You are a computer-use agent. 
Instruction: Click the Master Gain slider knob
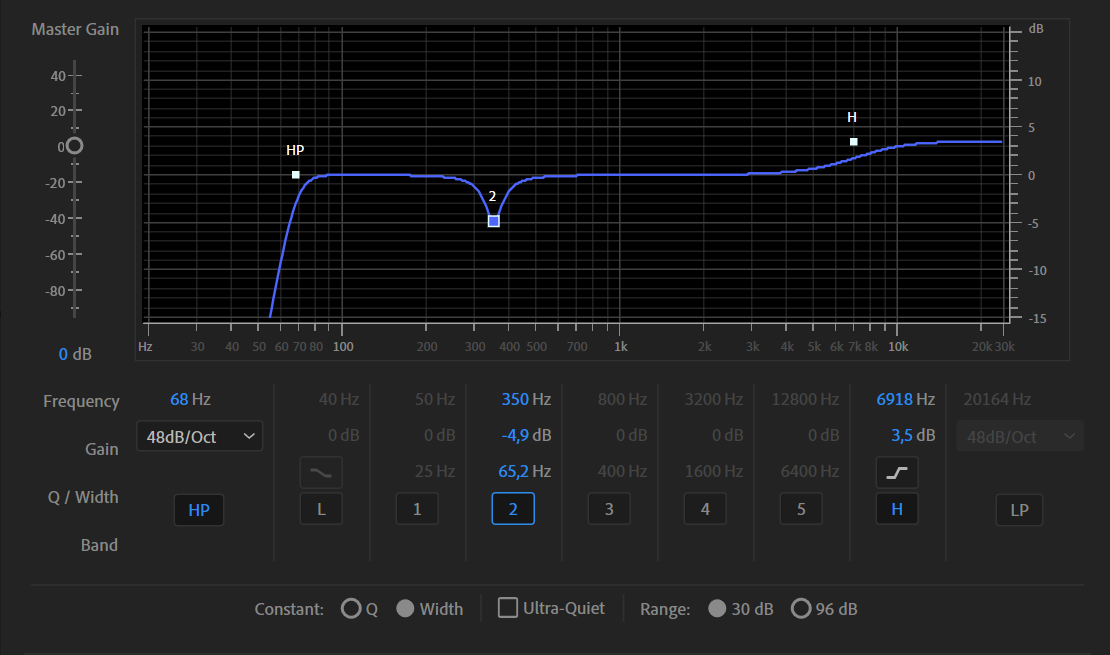pos(74,146)
